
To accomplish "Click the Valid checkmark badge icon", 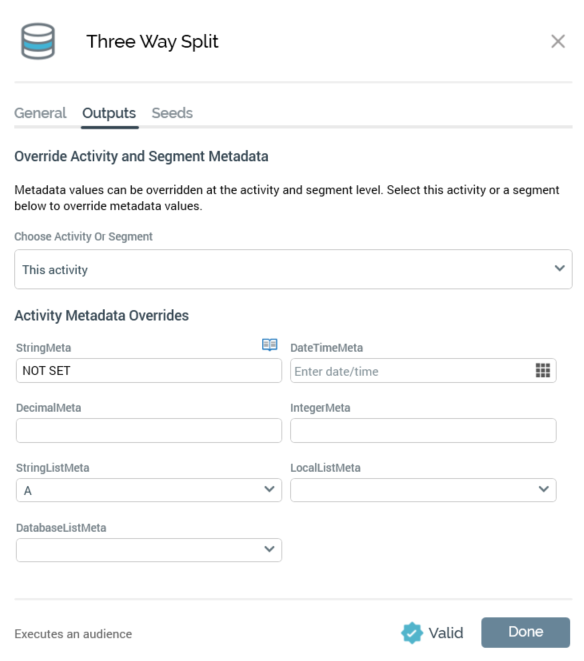I will [412, 633].
